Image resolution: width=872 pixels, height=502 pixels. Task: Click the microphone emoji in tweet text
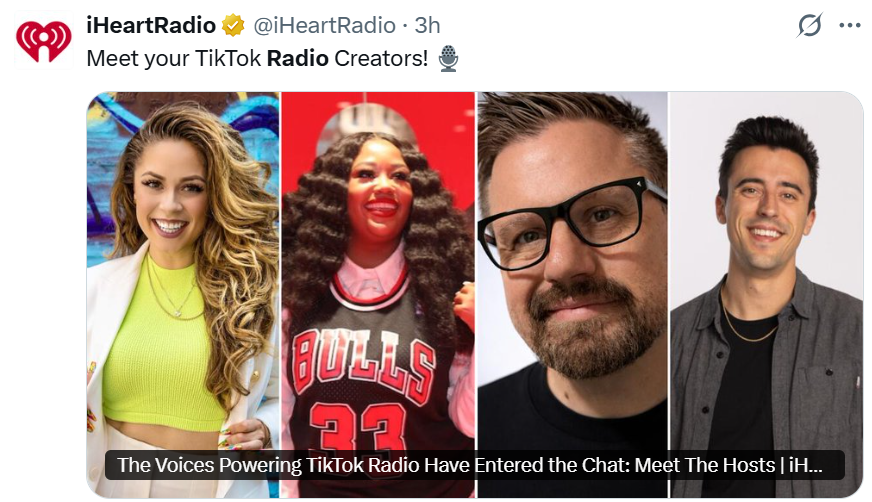(448, 58)
